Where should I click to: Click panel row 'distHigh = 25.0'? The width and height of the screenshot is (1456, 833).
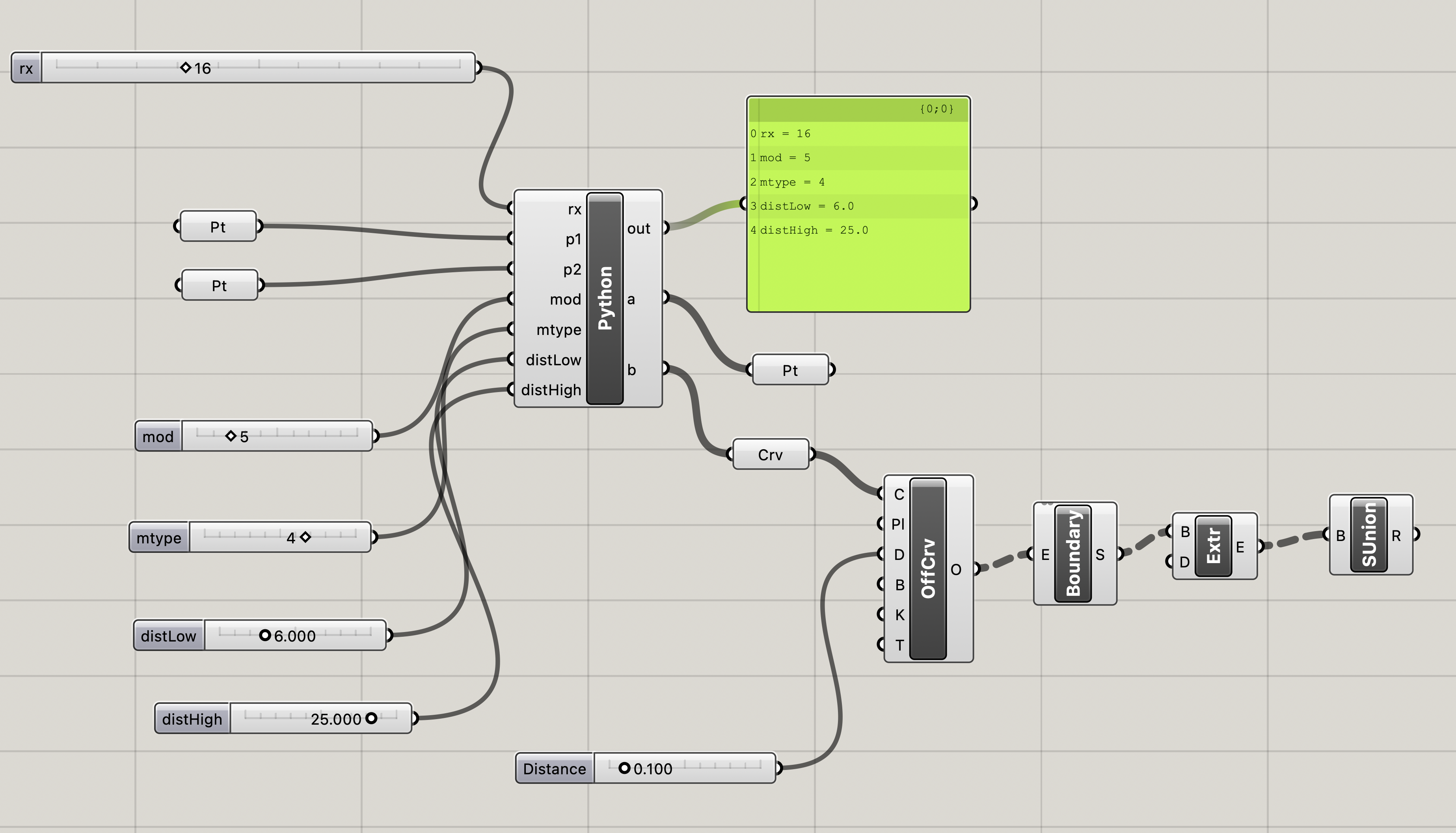coord(858,230)
